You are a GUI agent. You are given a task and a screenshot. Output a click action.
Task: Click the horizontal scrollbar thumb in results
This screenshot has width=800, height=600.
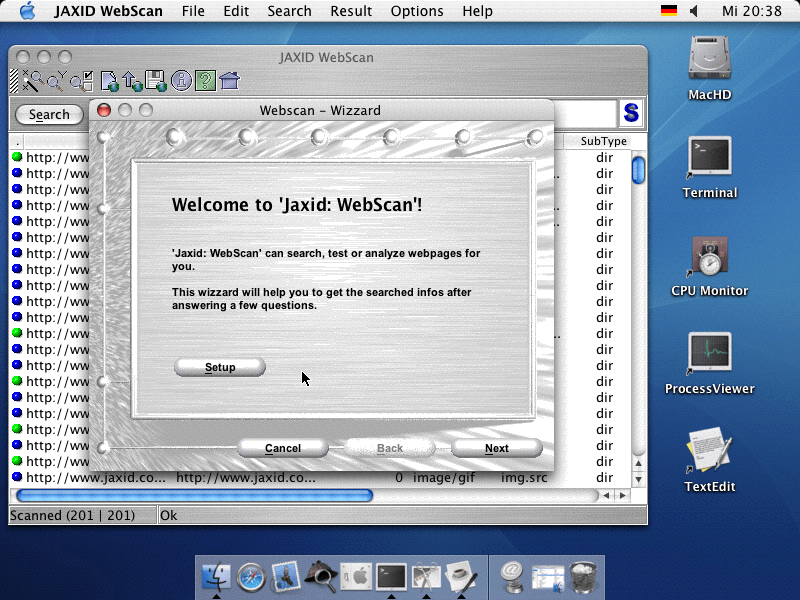coord(194,495)
